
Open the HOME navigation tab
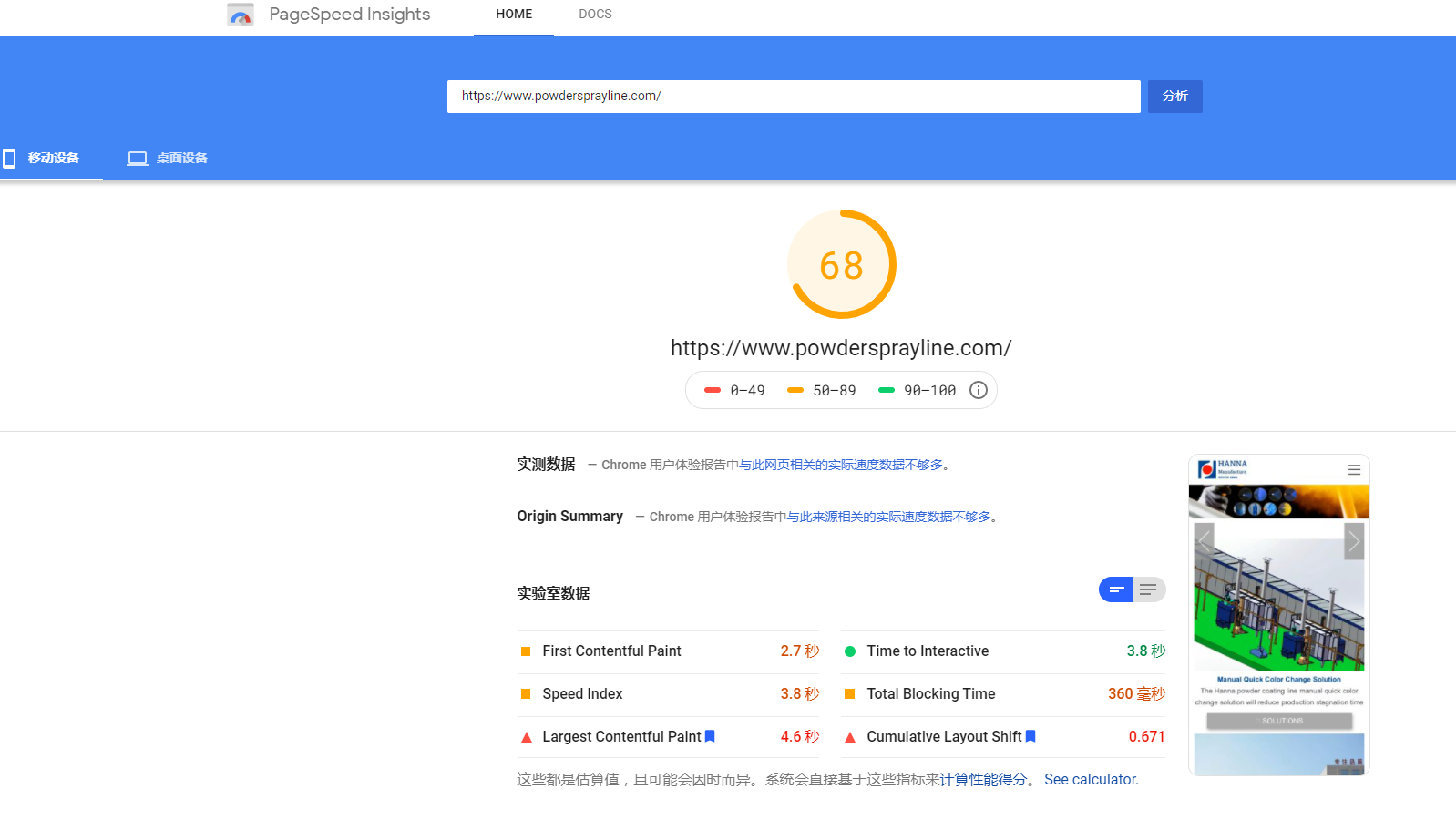pos(514,15)
